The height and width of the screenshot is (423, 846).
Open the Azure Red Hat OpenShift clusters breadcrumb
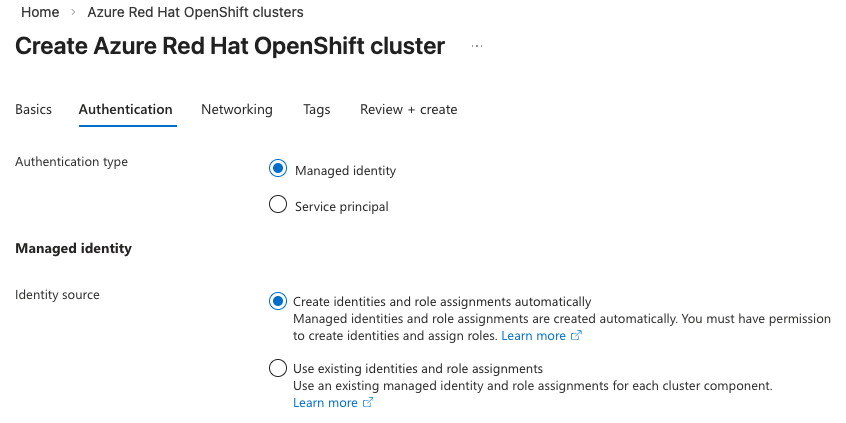coord(195,12)
